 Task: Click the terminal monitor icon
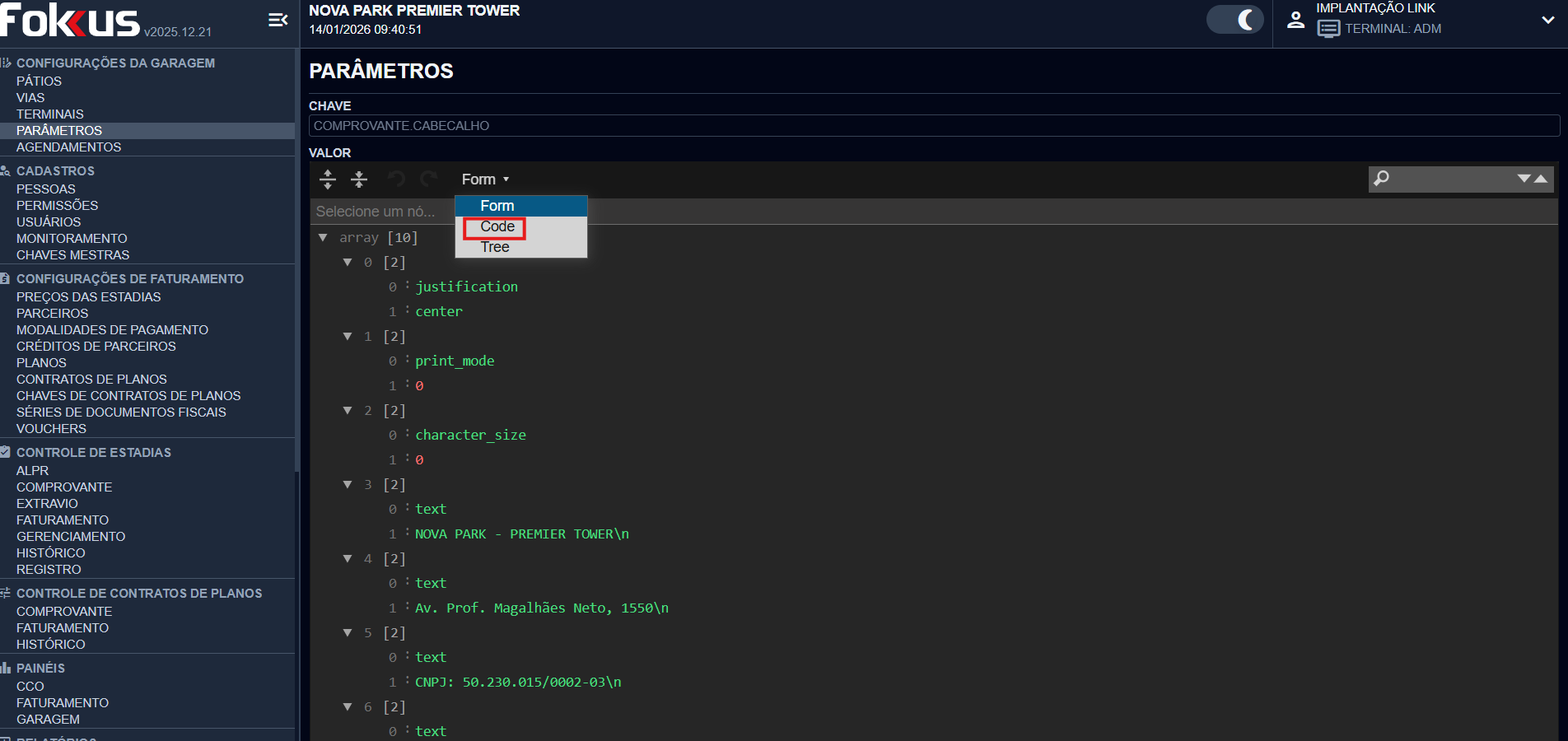click(1328, 29)
